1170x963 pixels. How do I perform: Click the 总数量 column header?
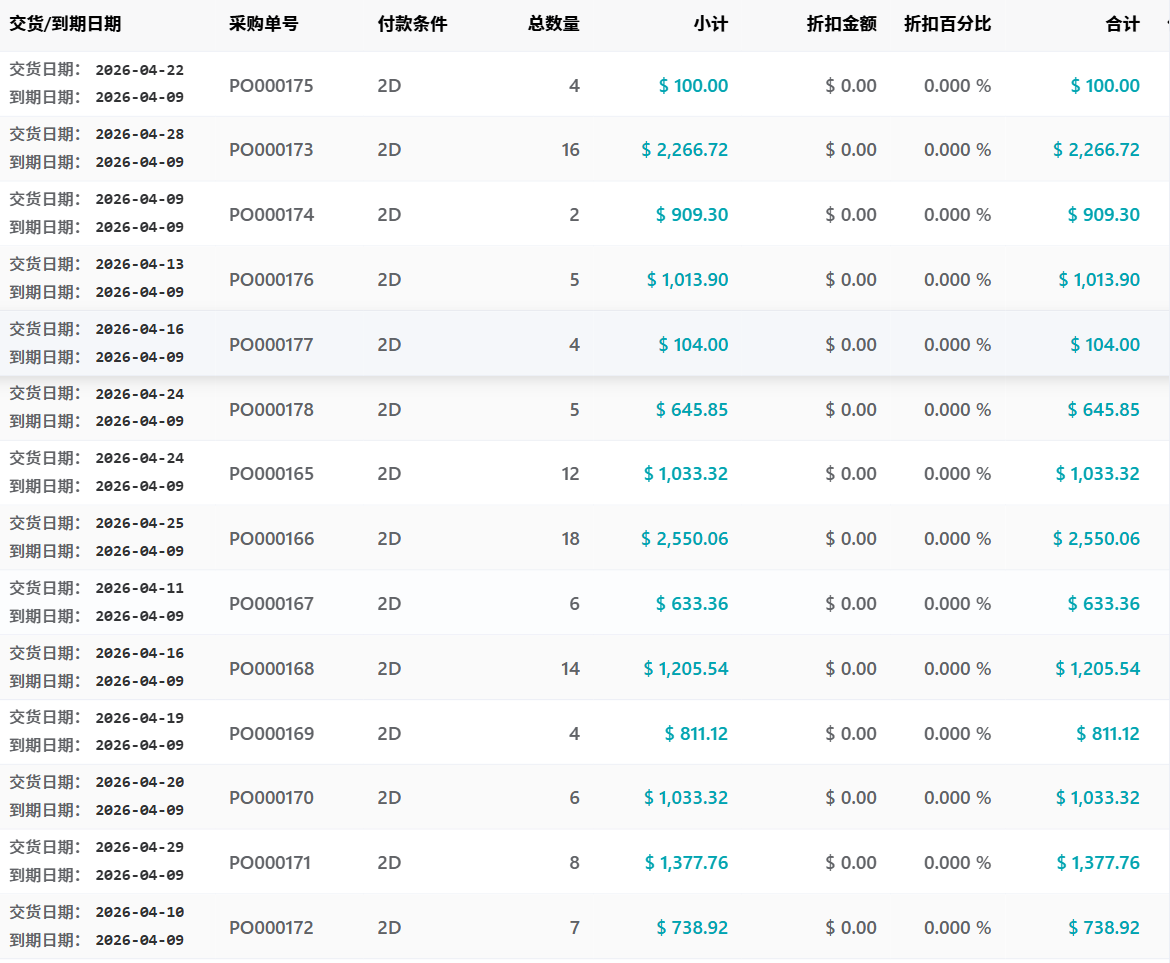pyautogui.click(x=553, y=24)
